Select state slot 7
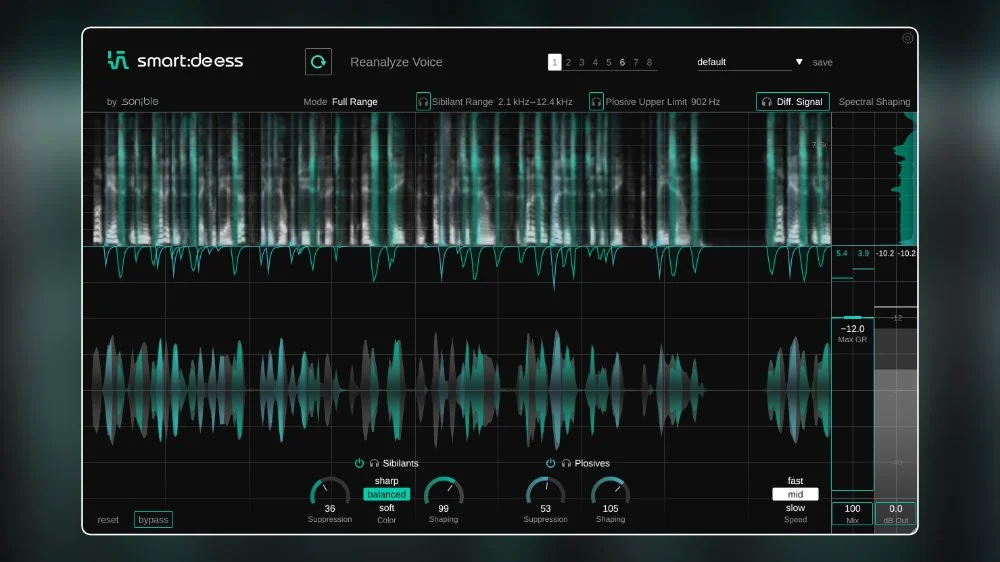 click(636, 63)
